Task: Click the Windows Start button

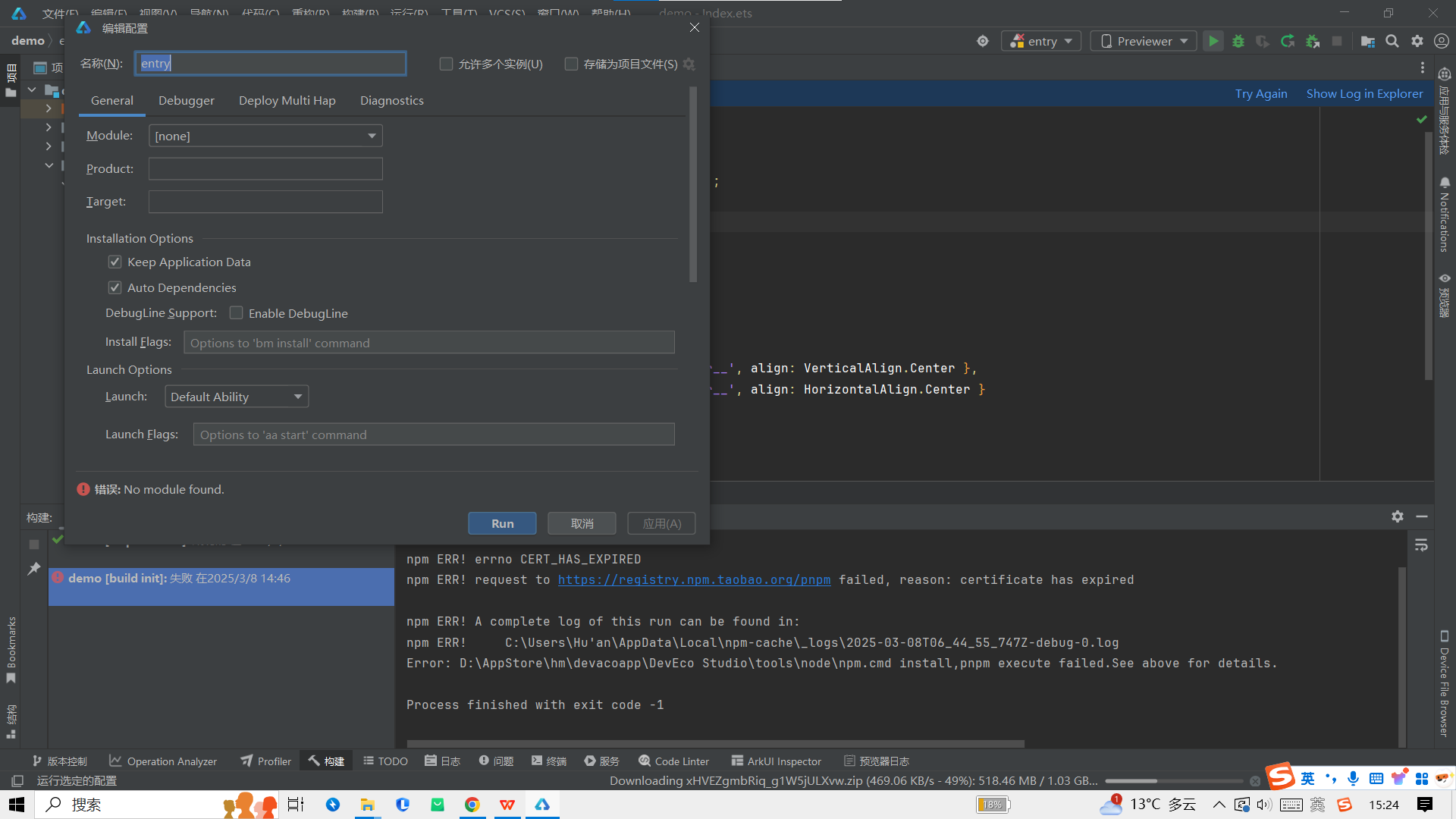Action: (17, 805)
